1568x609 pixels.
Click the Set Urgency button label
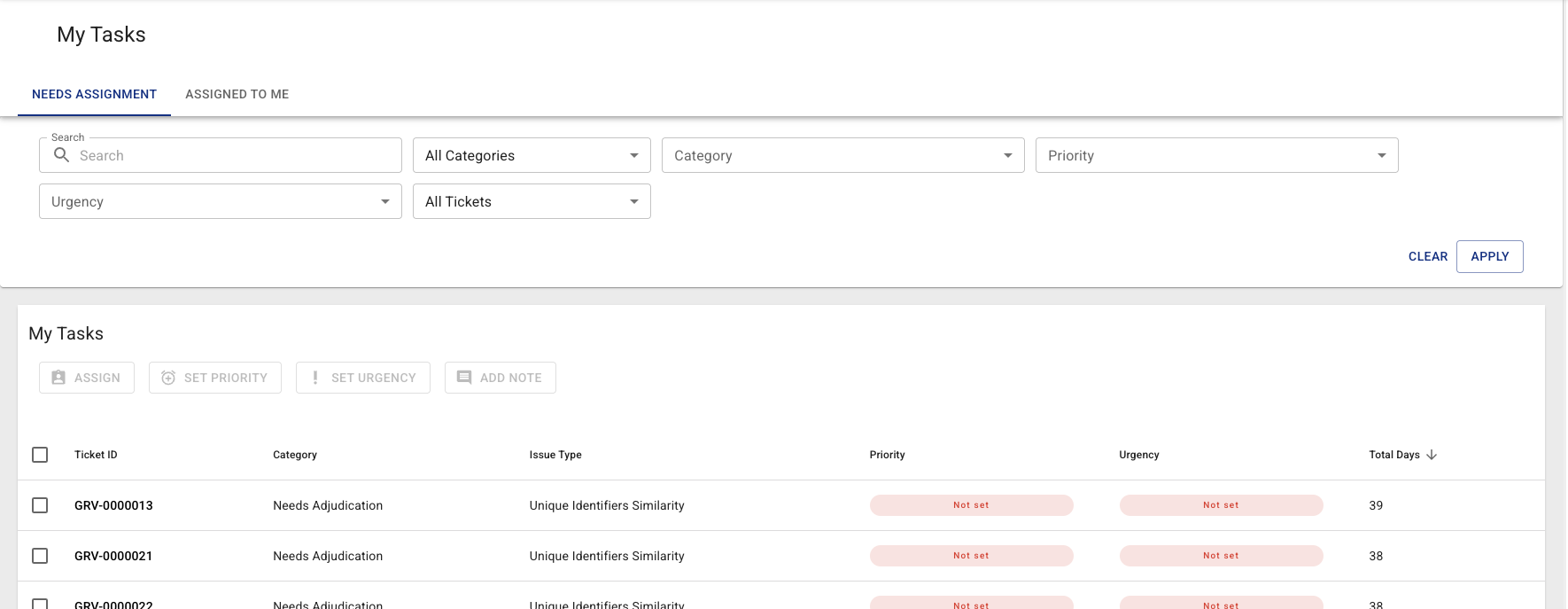tap(374, 378)
